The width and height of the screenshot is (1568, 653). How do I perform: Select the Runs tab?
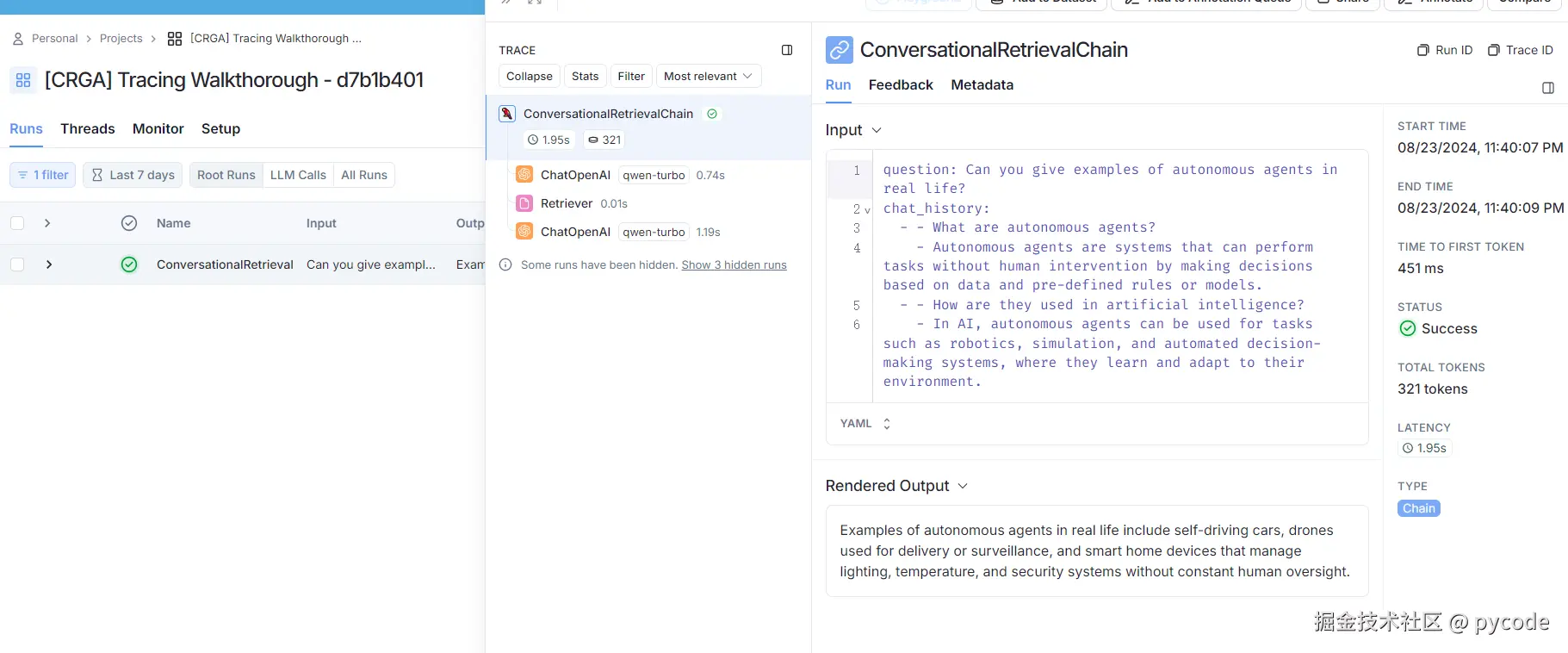(26, 128)
